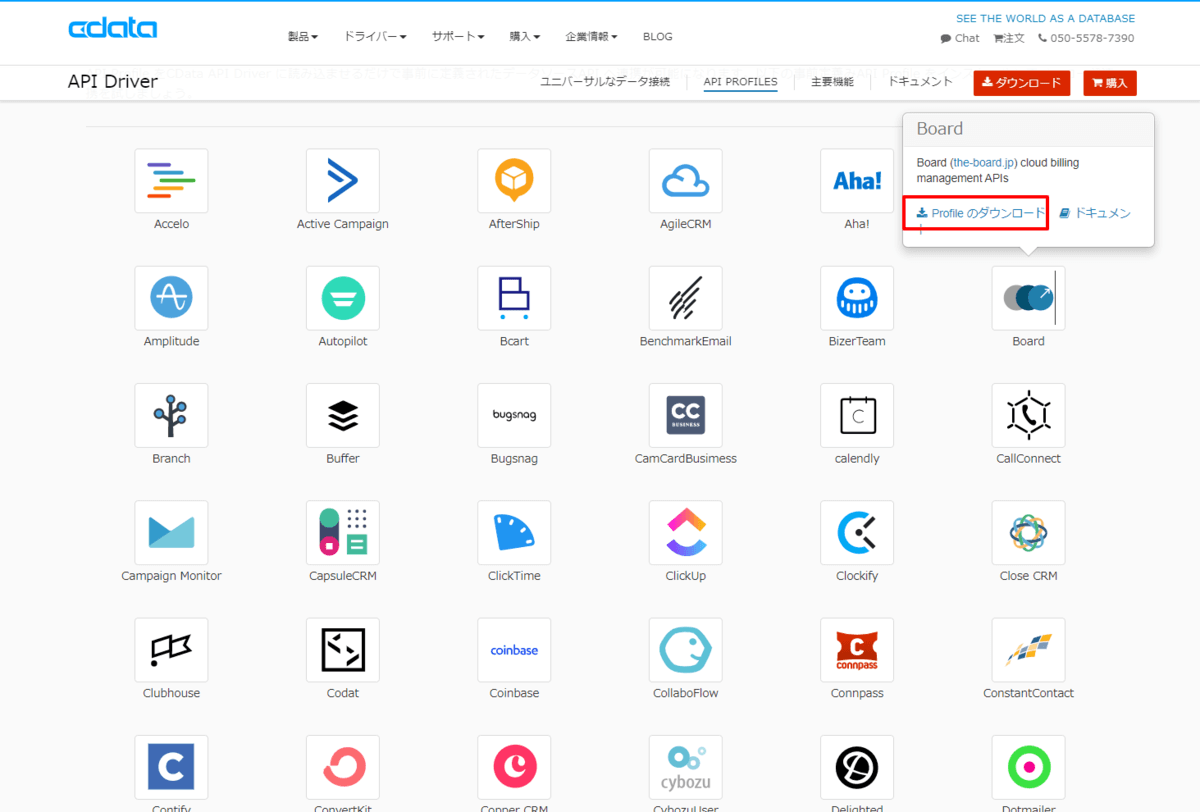The height and width of the screenshot is (812, 1200).
Task: Open the calendly profile icon
Action: (x=857, y=415)
